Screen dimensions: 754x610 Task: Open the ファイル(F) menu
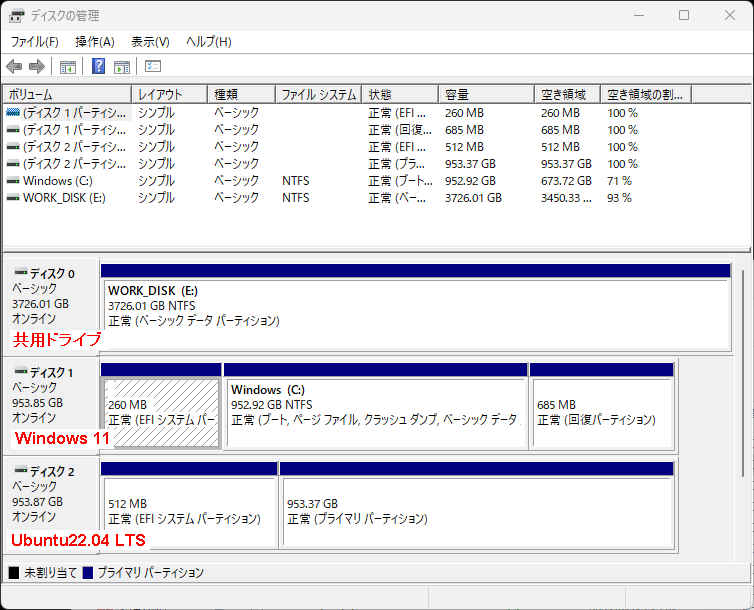[35, 42]
